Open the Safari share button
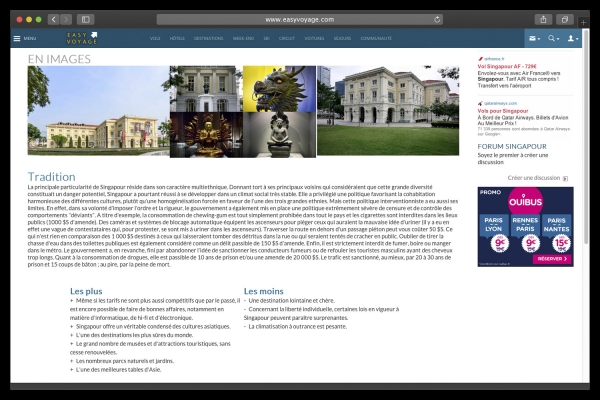The image size is (600, 400). pyautogui.click(x=543, y=19)
